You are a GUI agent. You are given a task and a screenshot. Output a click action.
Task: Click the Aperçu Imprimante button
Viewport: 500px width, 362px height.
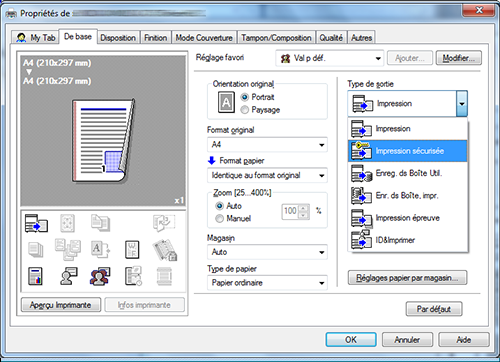61,305
